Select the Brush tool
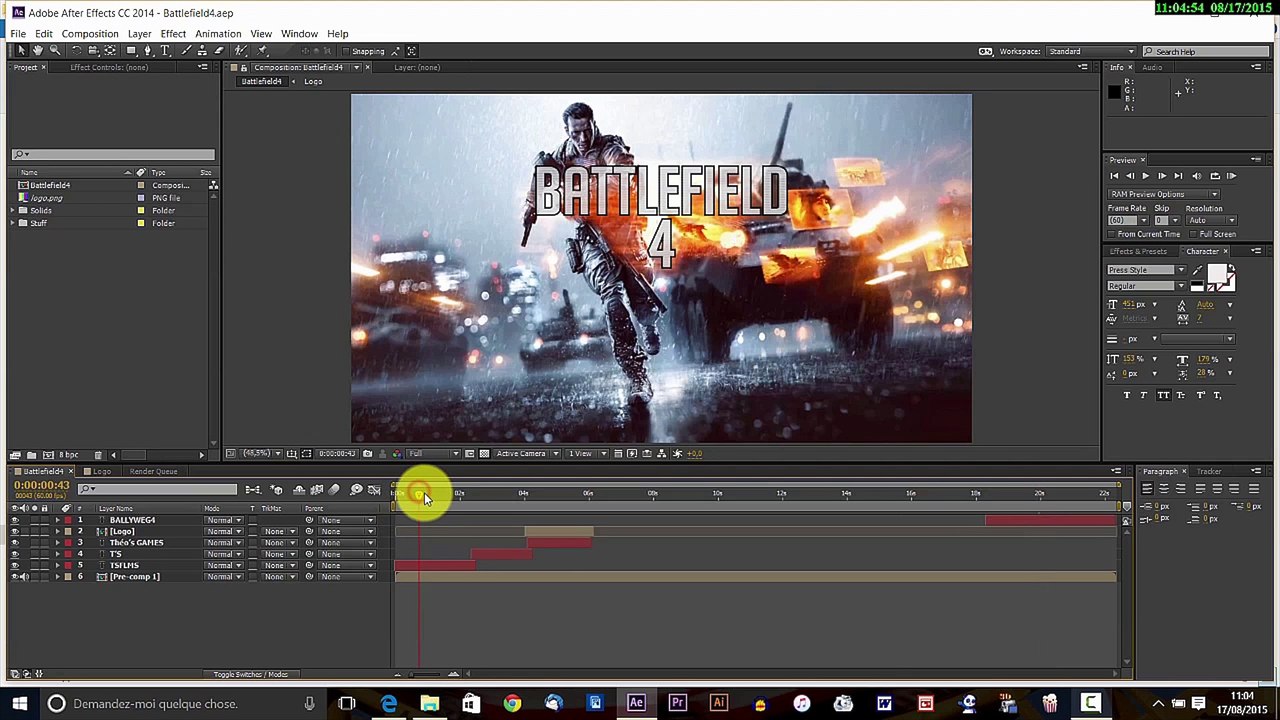 click(x=186, y=51)
